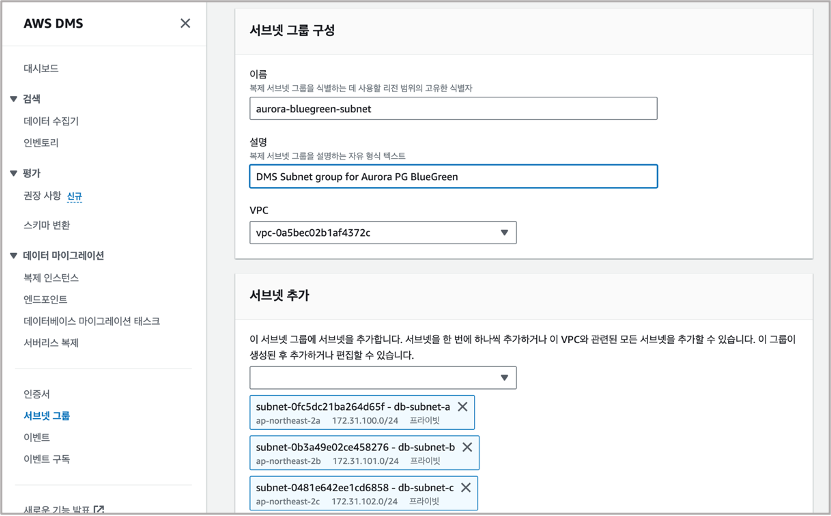Image resolution: width=831 pixels, height=516 pixels.
Task: Click the AWS DMS title
Action: click(x=53, y=23)
